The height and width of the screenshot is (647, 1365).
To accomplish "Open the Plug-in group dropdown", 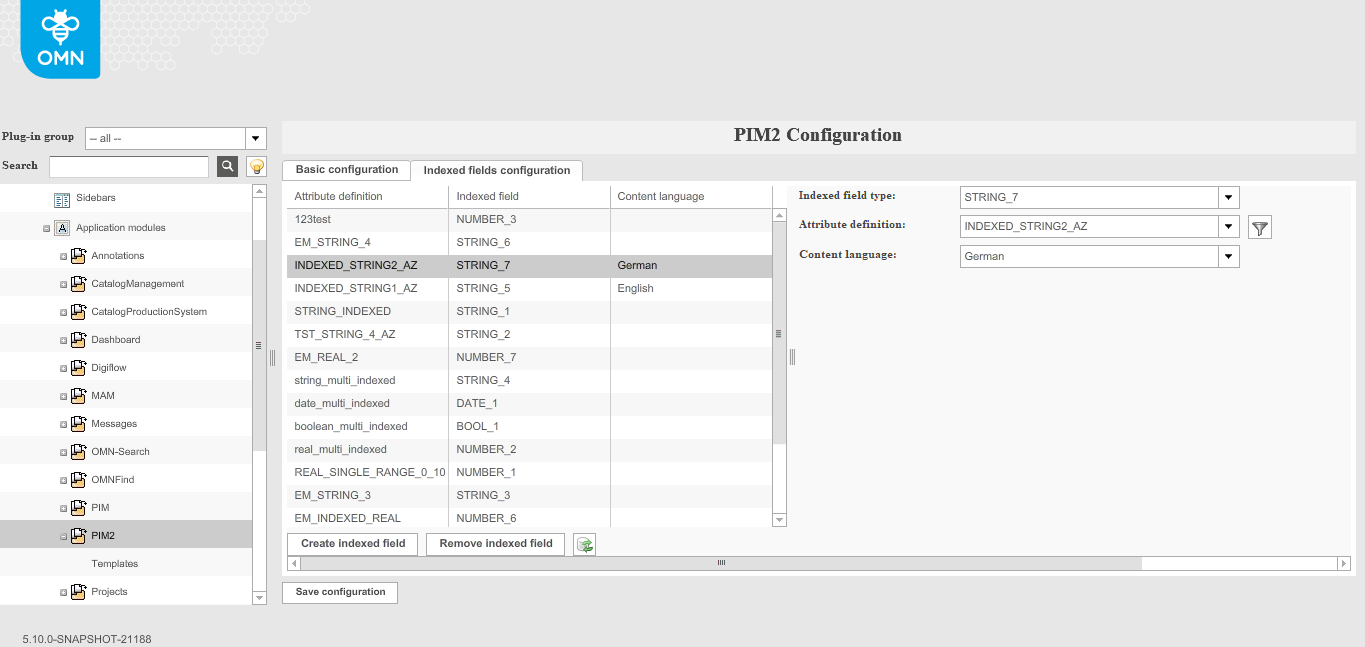I will coord(255,137).
